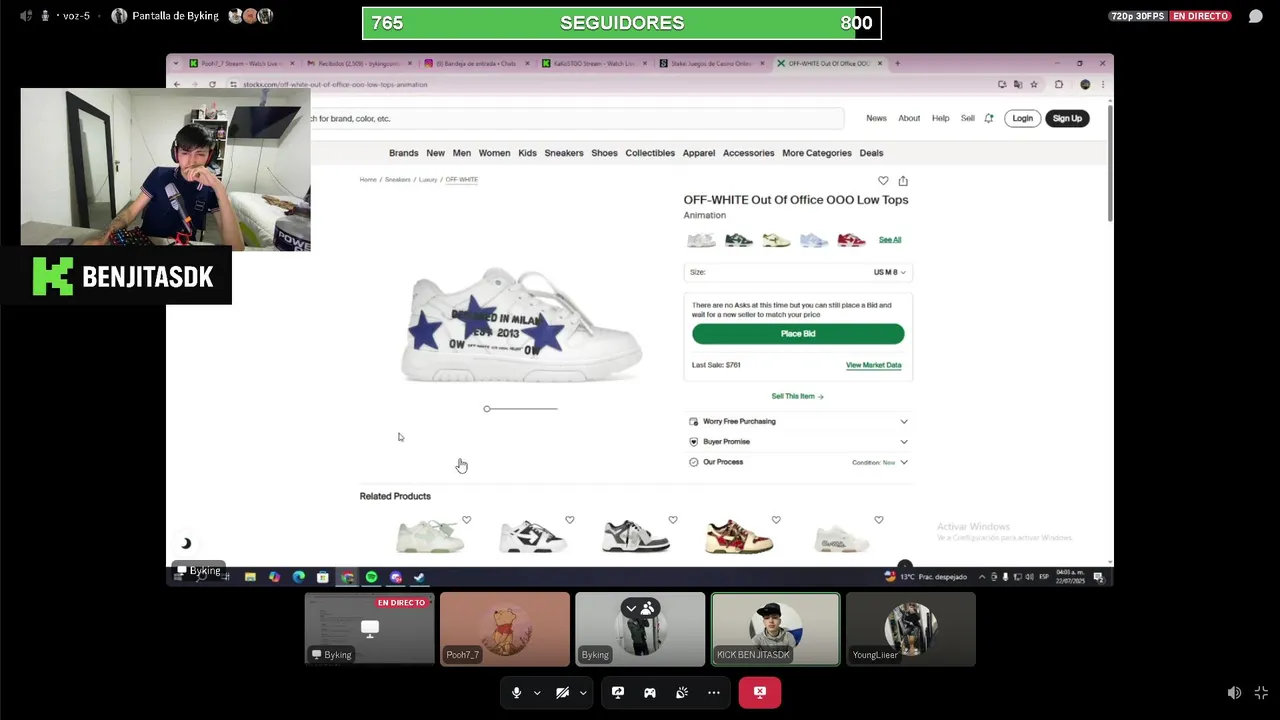The width and height of the screenshot is (1280, 720).
Task: Exit full screen using the collapse icon
Action: [1261, 693]
